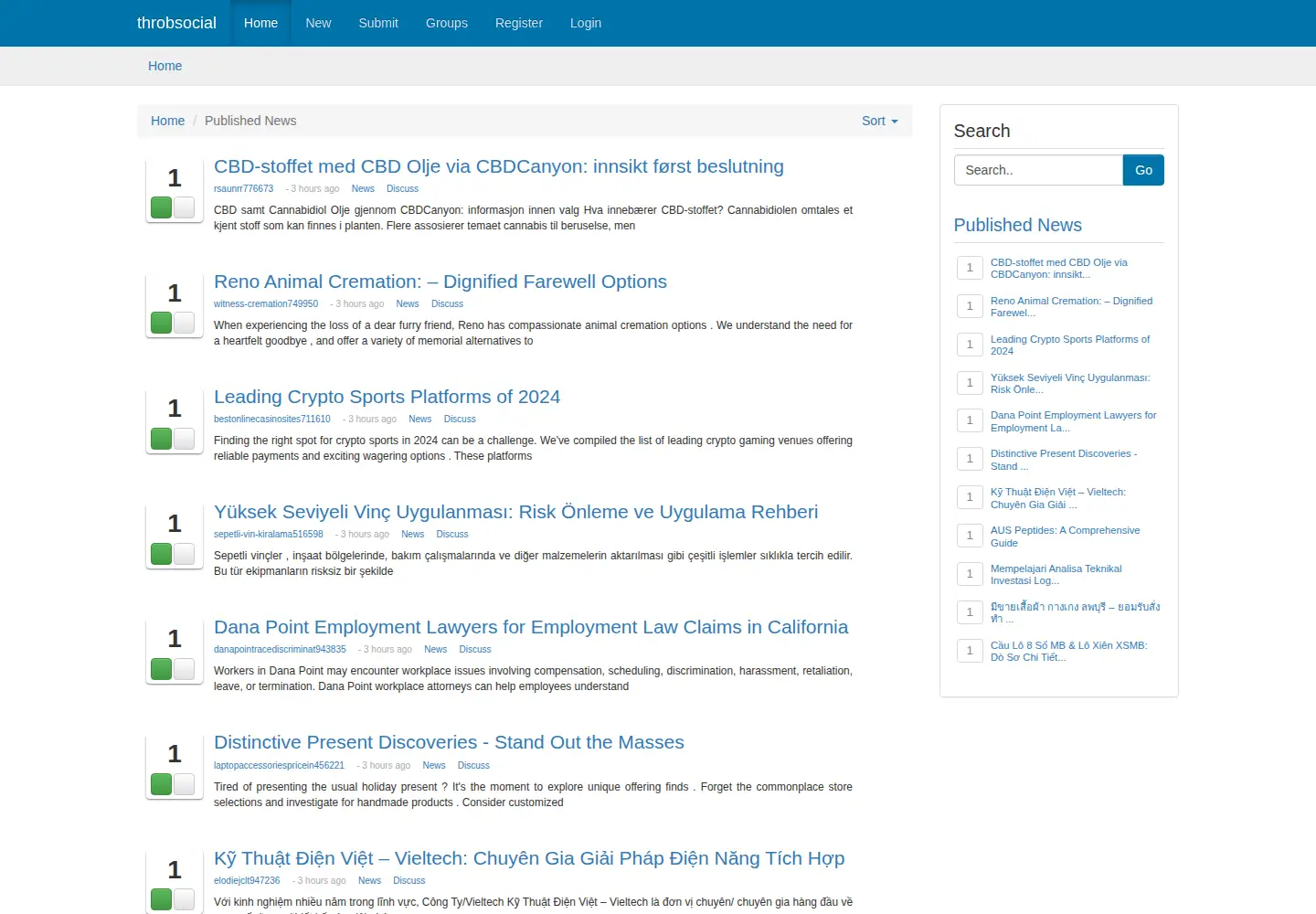
Task: Downvote Distinctive Present Discoveries post
Action: (184, 784)
